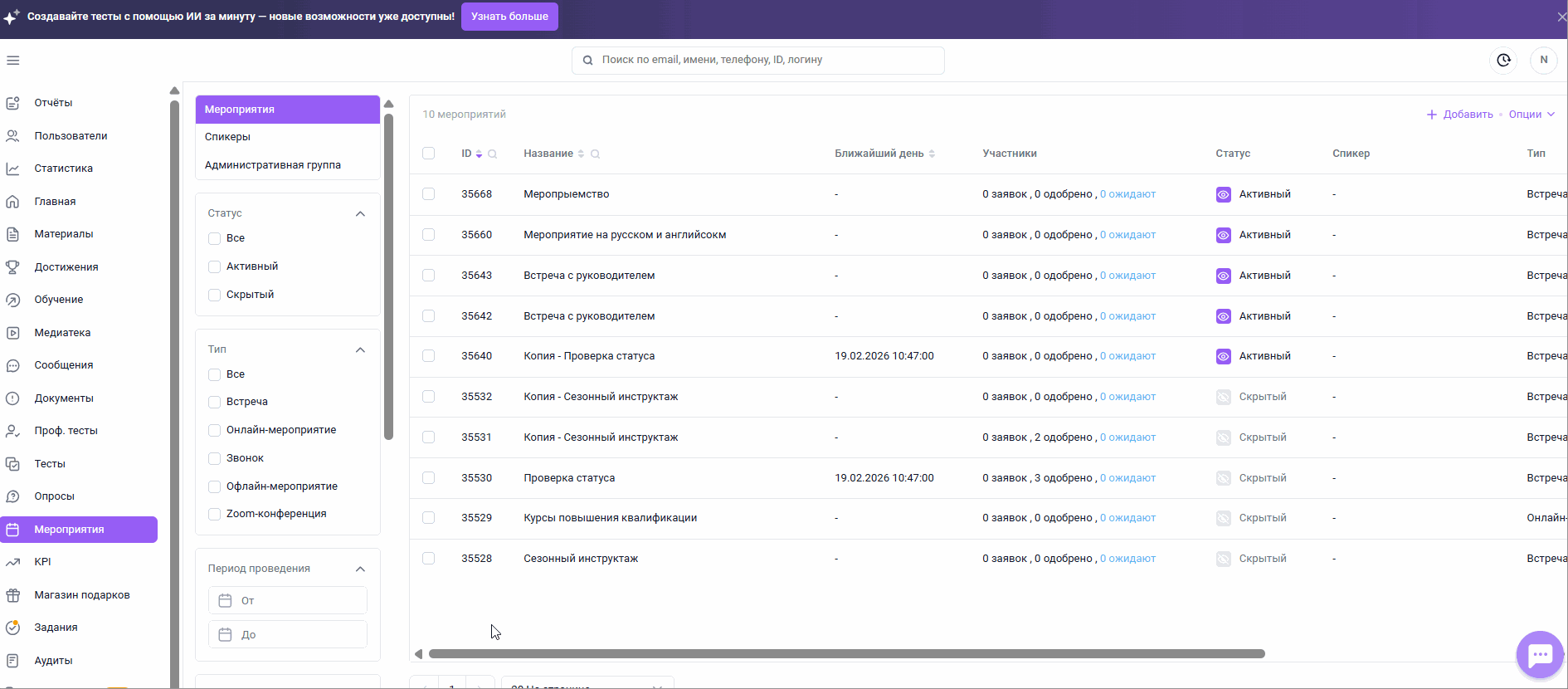Click the user avatar N icon

tap(1544, 60)
